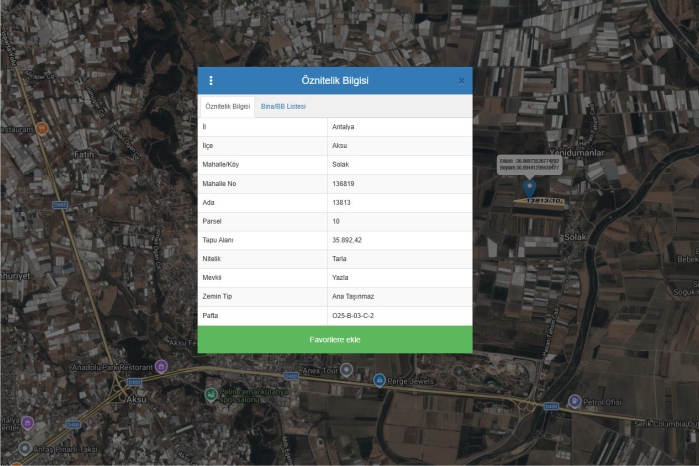Click the coordinates tooltip above the pin
Viewport: 699px width, 466px height.
529,165
